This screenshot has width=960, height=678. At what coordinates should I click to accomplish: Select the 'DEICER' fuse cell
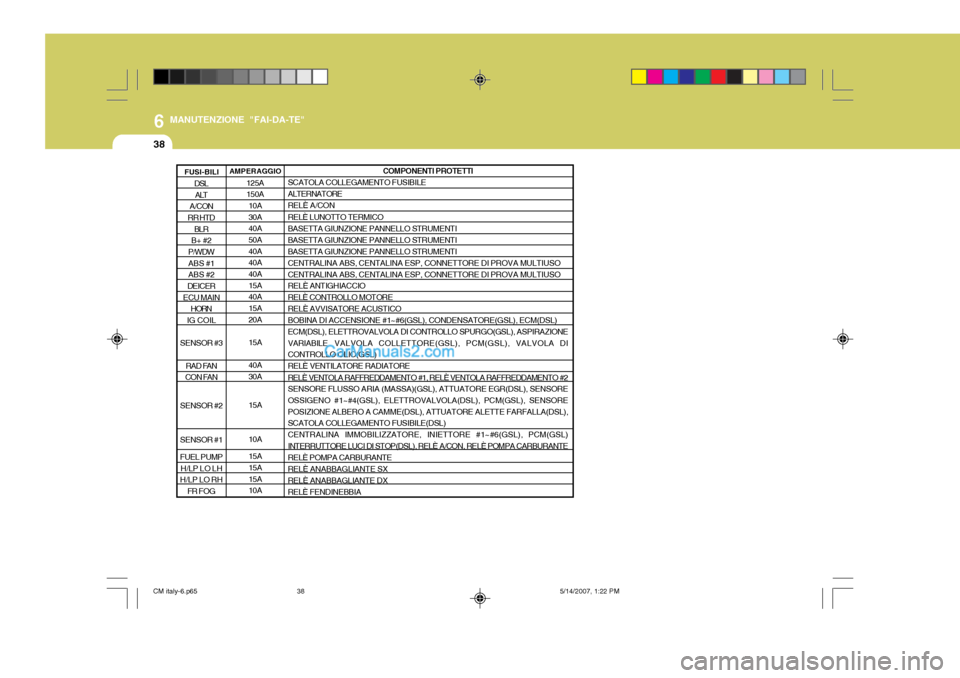point(201,286)
